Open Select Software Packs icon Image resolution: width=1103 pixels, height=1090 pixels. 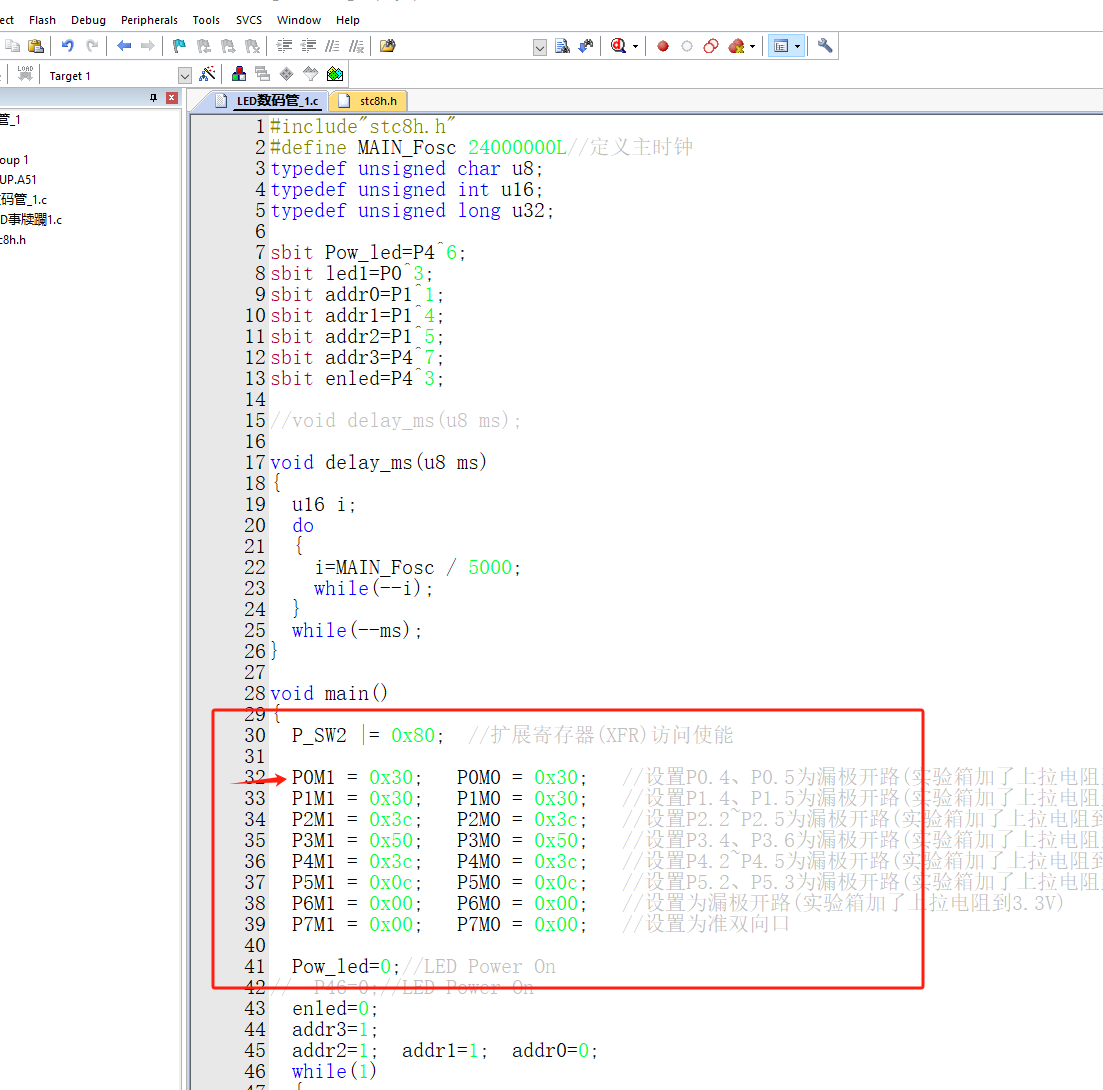tap(310, 74)
